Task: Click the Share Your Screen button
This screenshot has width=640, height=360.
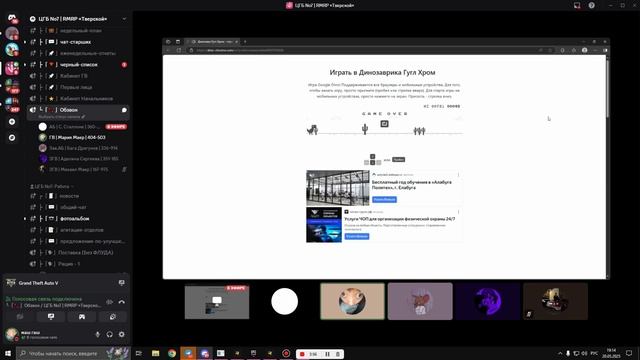Action: tap(51, 317)
